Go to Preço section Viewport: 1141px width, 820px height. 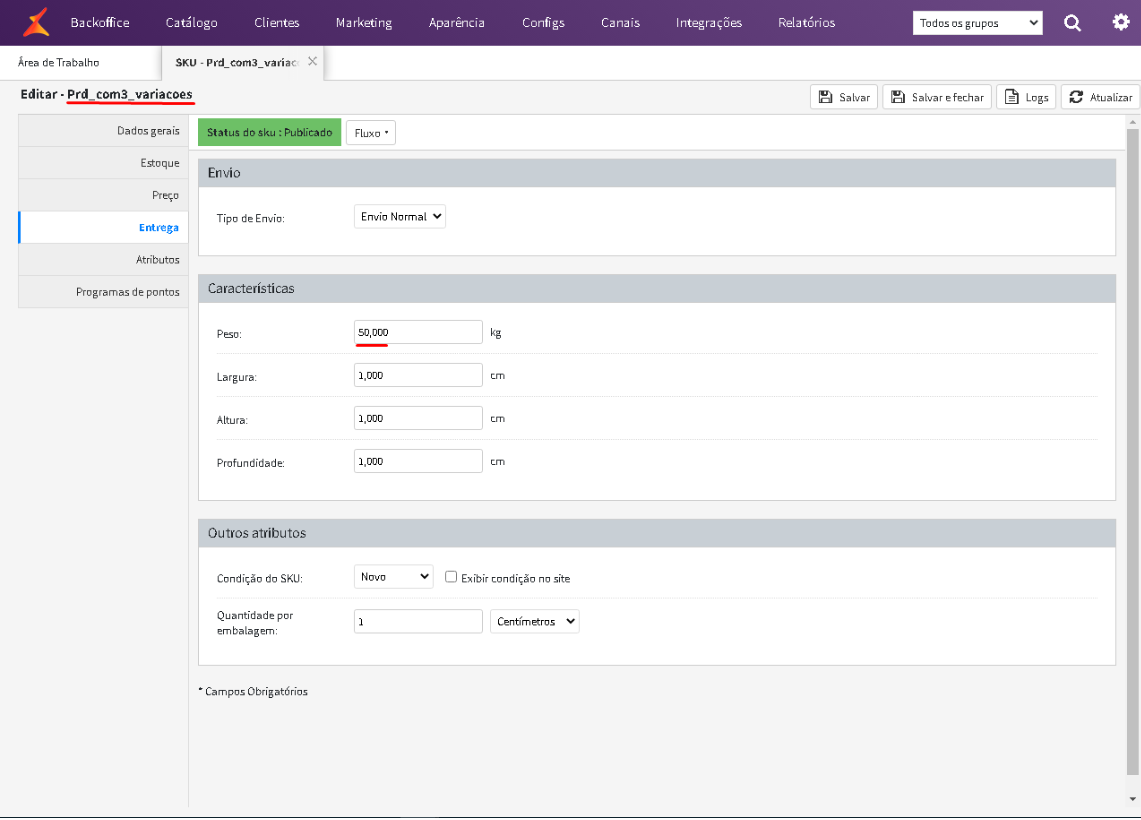coord(103,195)
